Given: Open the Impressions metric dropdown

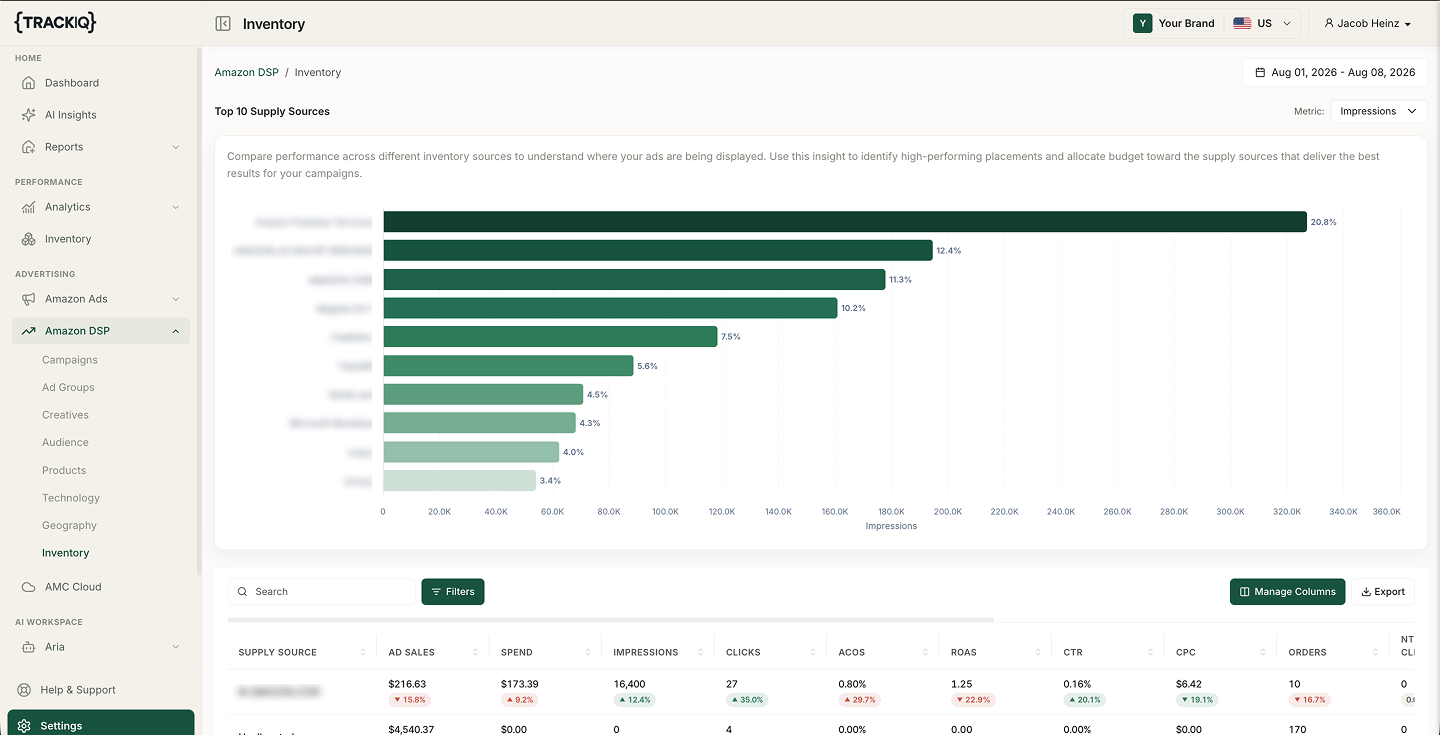Looking at the screenshot, I should click(x=1378, y=111).
